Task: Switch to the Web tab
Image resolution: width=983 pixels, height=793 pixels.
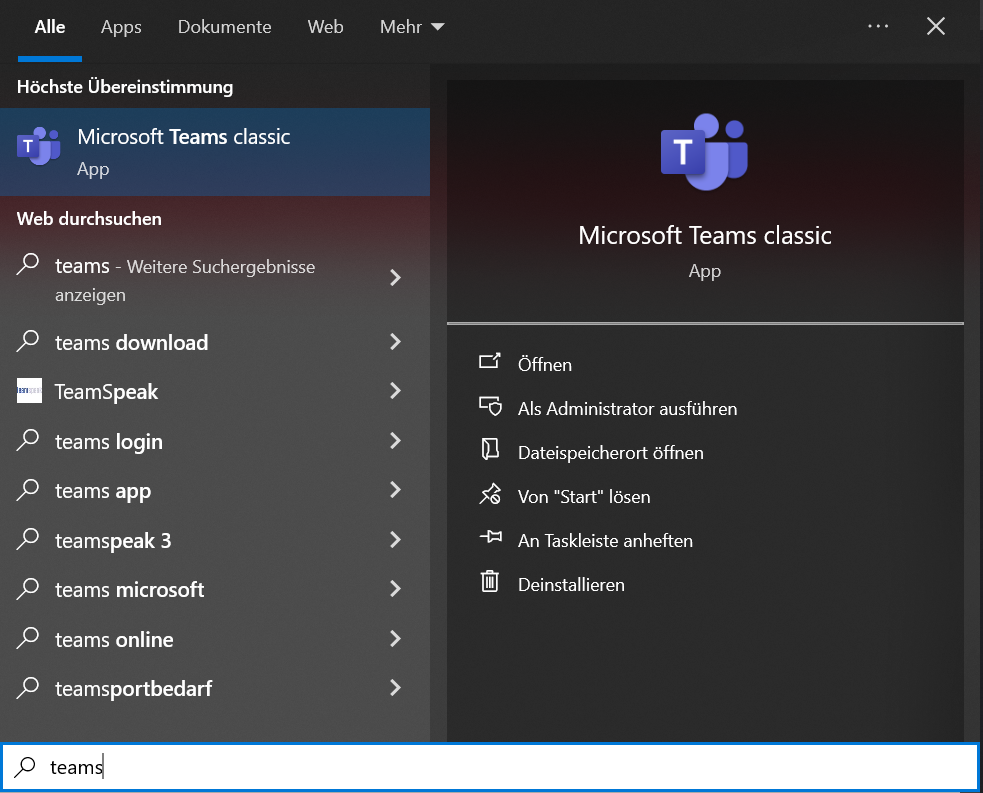Action: coord(325,27)
